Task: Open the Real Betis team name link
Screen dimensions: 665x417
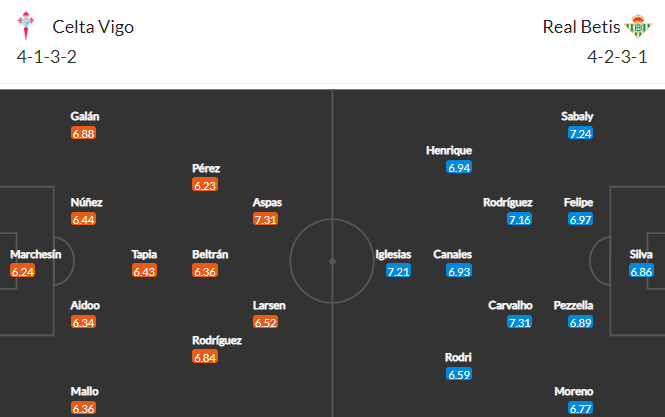Action: pyautogui.click(x=581, y=27)
